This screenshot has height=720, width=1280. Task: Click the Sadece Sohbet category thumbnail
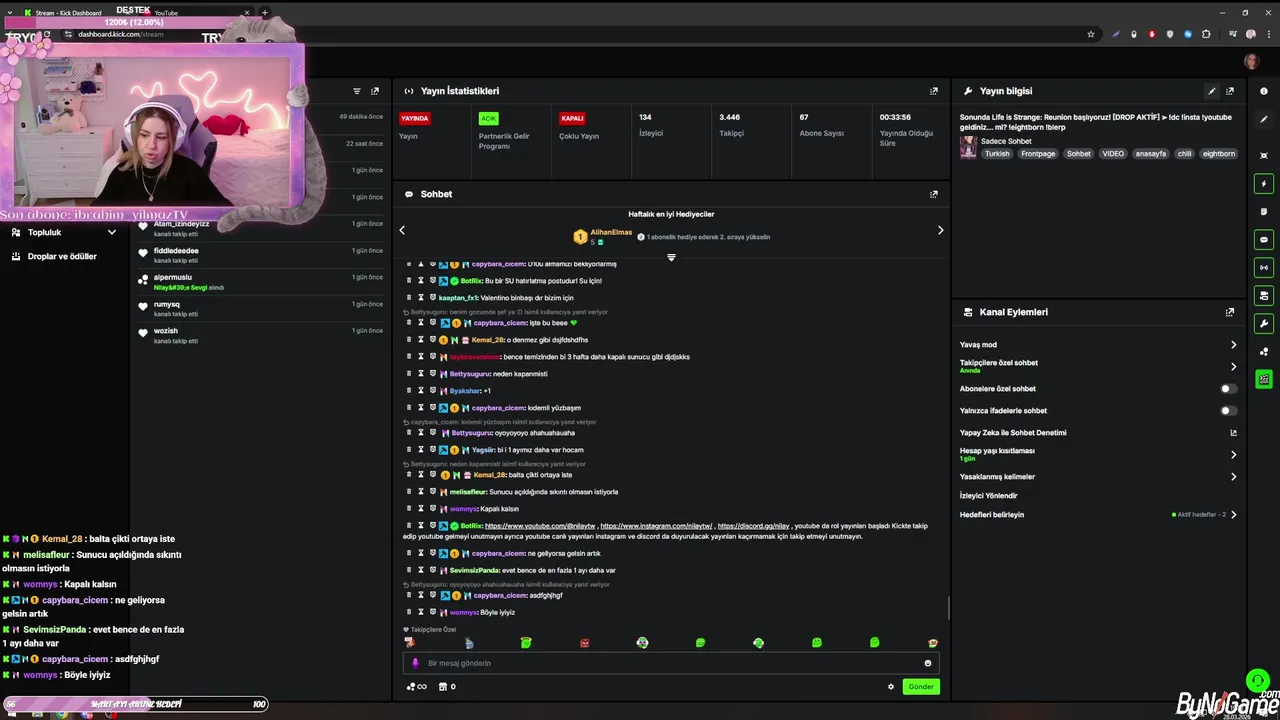(x=968, y=147)
